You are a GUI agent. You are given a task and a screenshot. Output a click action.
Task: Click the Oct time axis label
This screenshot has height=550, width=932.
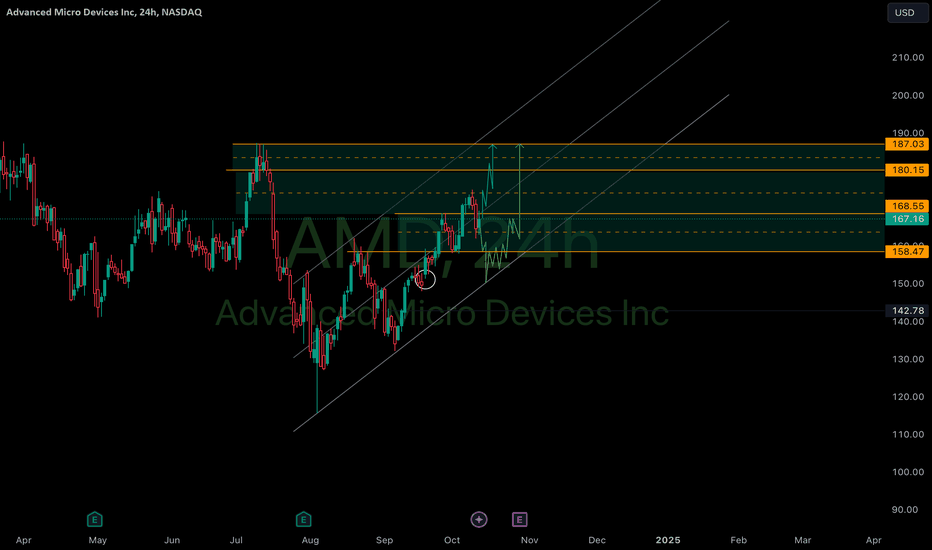tap(452, 540)
